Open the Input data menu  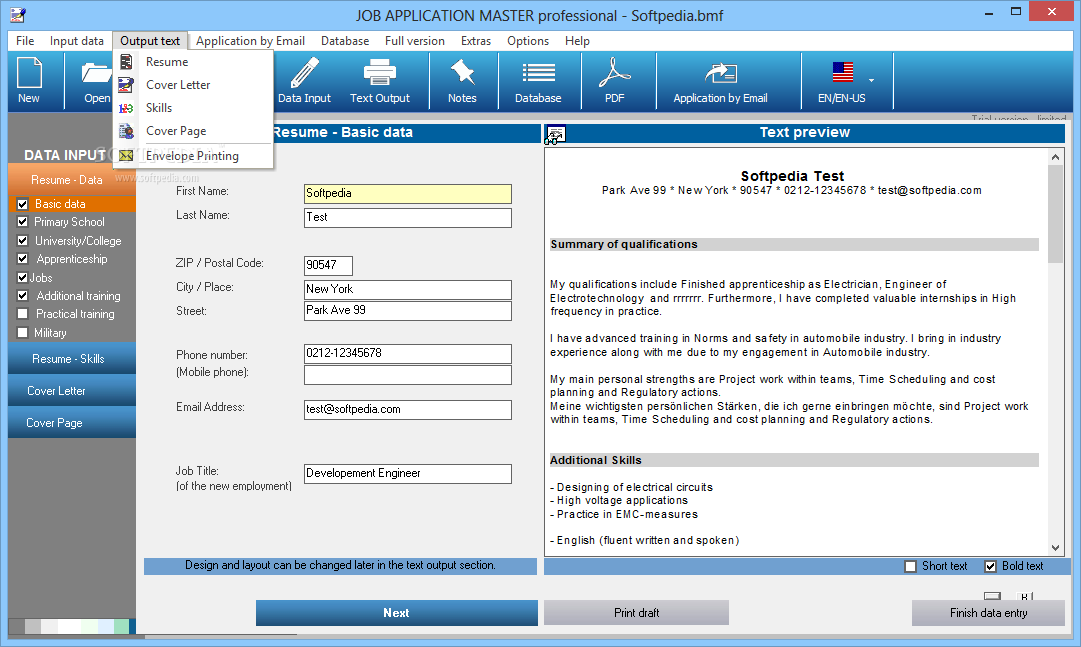(77, 41)
